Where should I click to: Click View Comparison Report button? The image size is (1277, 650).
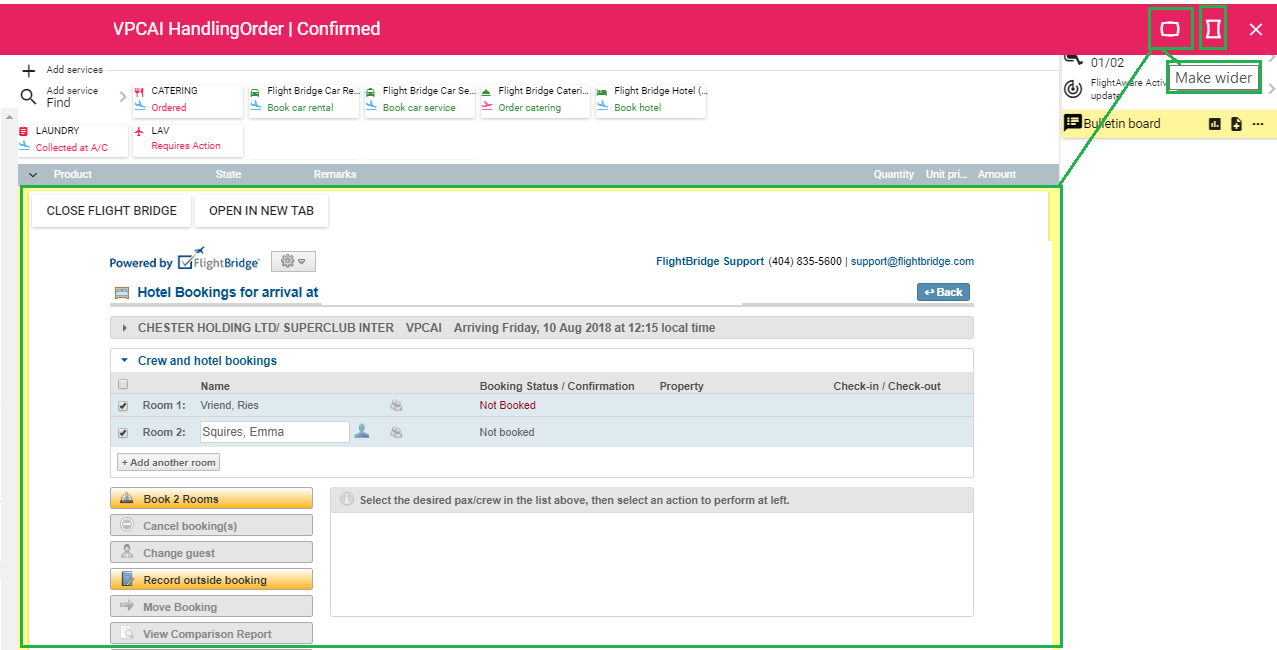pyautogui.click(x=211, y=634)
